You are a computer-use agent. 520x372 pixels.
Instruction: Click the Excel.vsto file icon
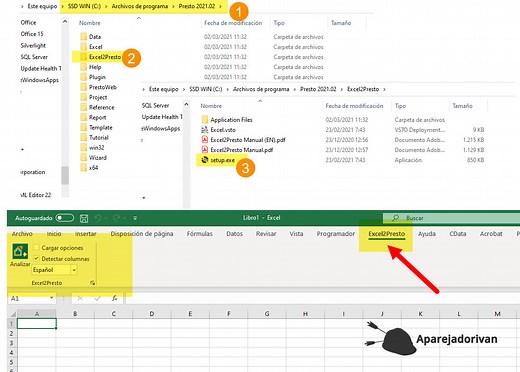pyautogui.click(x=205, y=130)
